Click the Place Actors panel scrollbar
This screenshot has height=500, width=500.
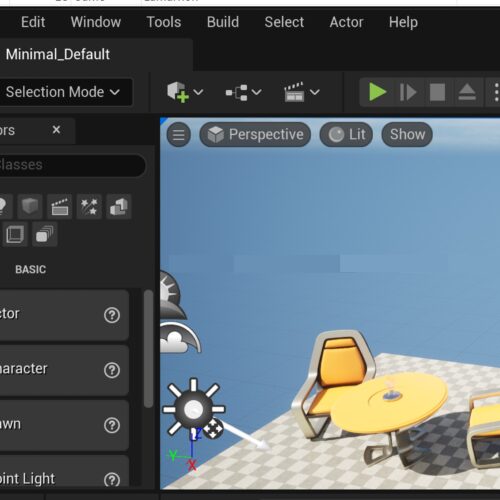(148, 348)
